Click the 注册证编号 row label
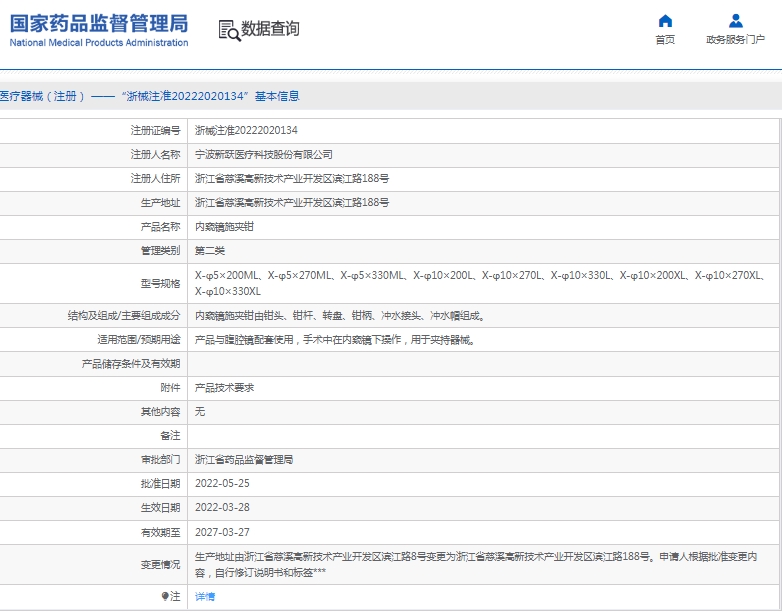The height and width of the screenshot is (616, 782). [156, 131]
